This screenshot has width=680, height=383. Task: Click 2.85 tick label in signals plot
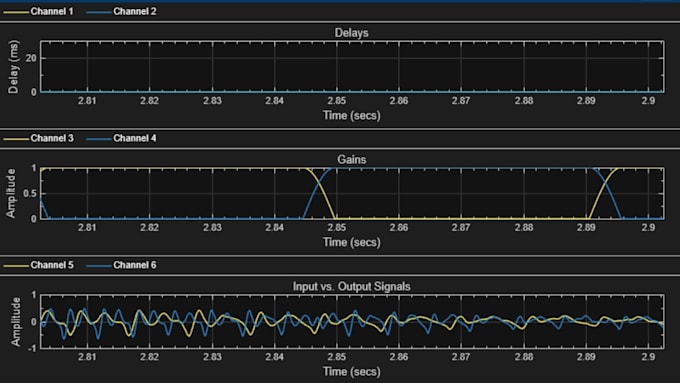tap(337, 357)
